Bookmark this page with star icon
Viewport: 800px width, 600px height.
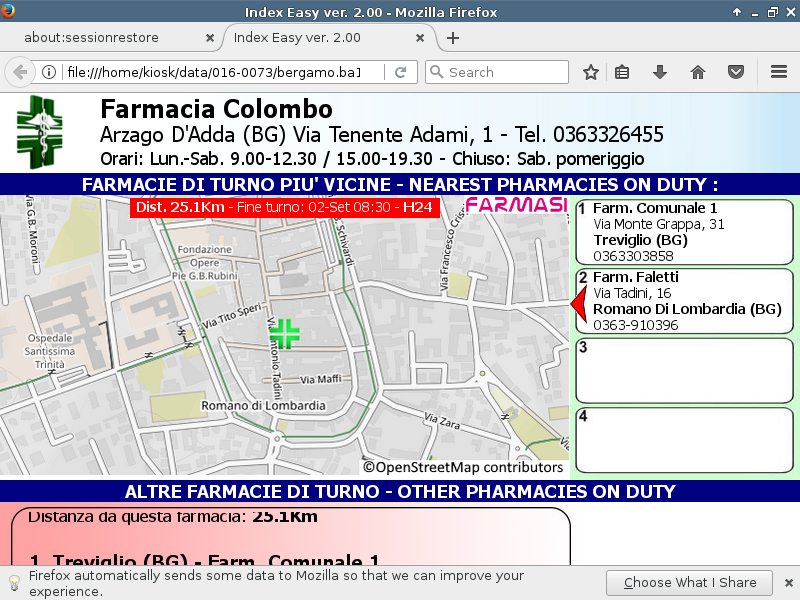tap(591, 72)
